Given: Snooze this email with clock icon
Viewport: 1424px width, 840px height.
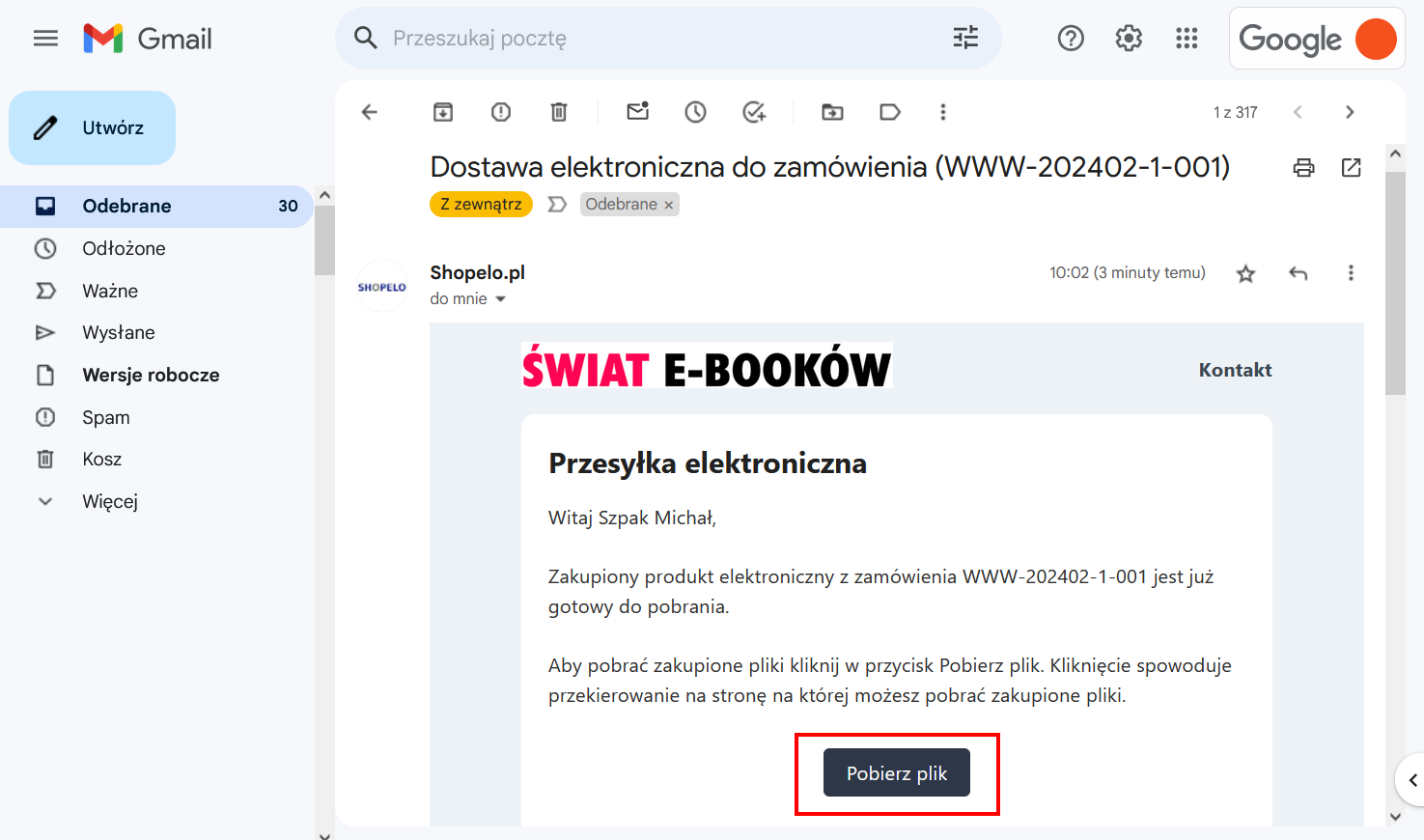Looking at the screenshot, I should pos(696,112).
